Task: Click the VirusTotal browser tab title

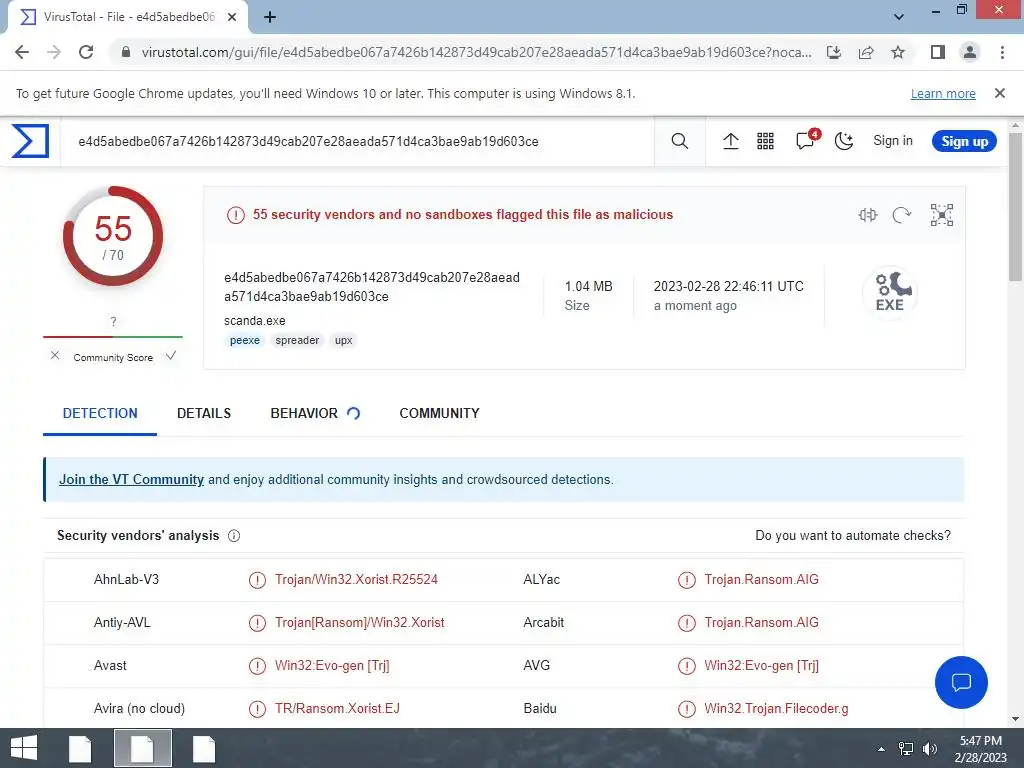Action: [129, 17]
